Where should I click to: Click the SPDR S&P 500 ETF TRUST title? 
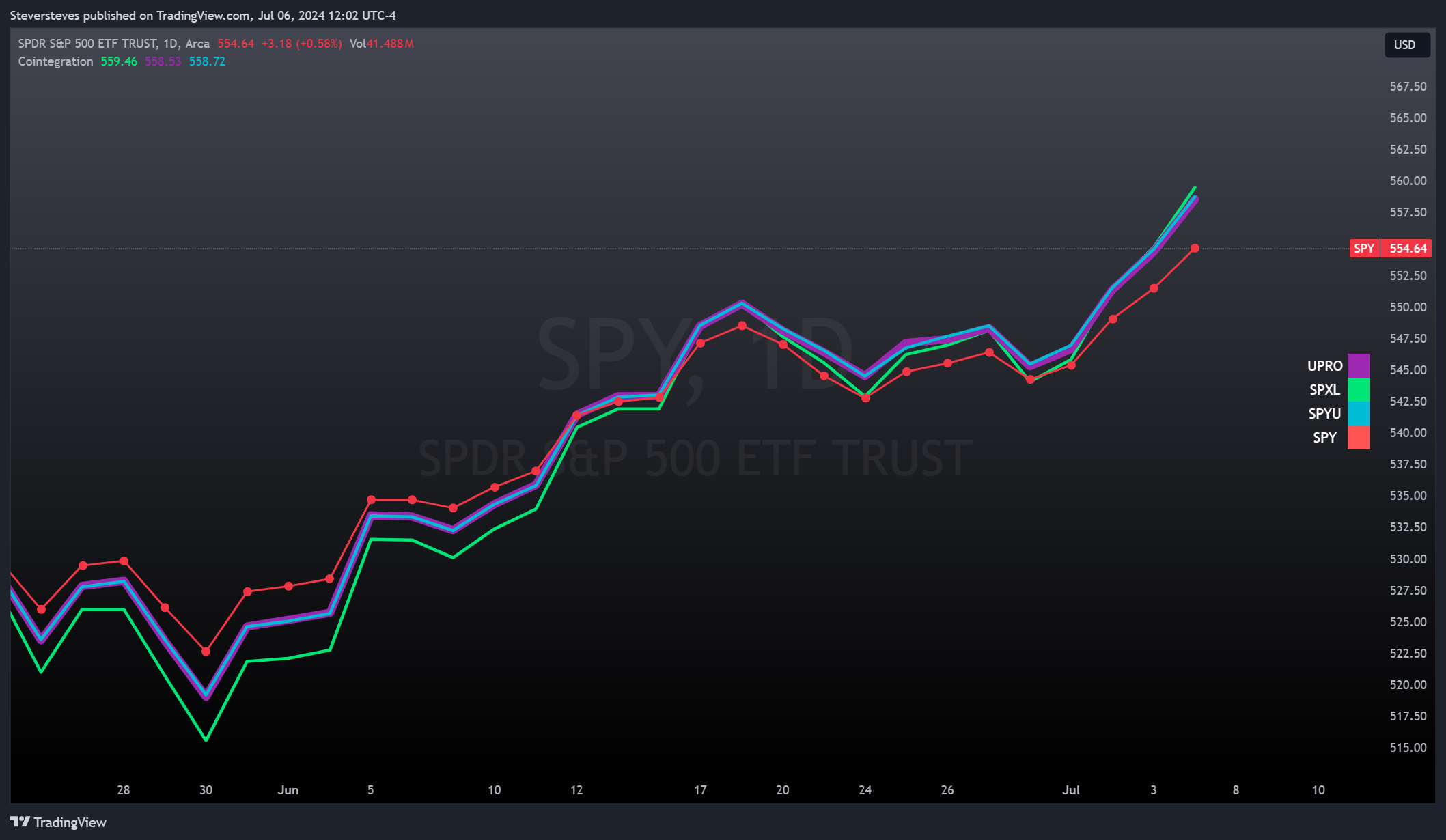coord(87,44)
